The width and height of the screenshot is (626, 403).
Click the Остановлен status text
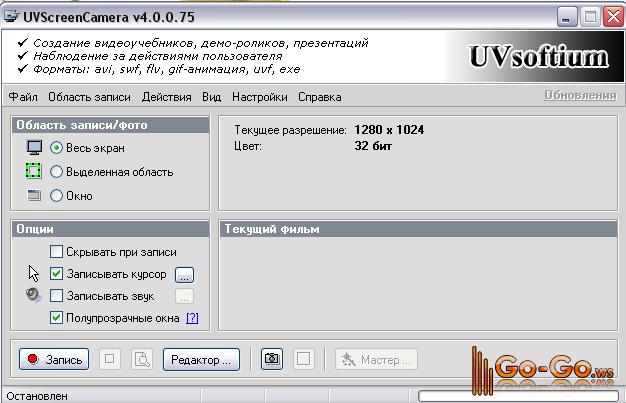(37, 396)
